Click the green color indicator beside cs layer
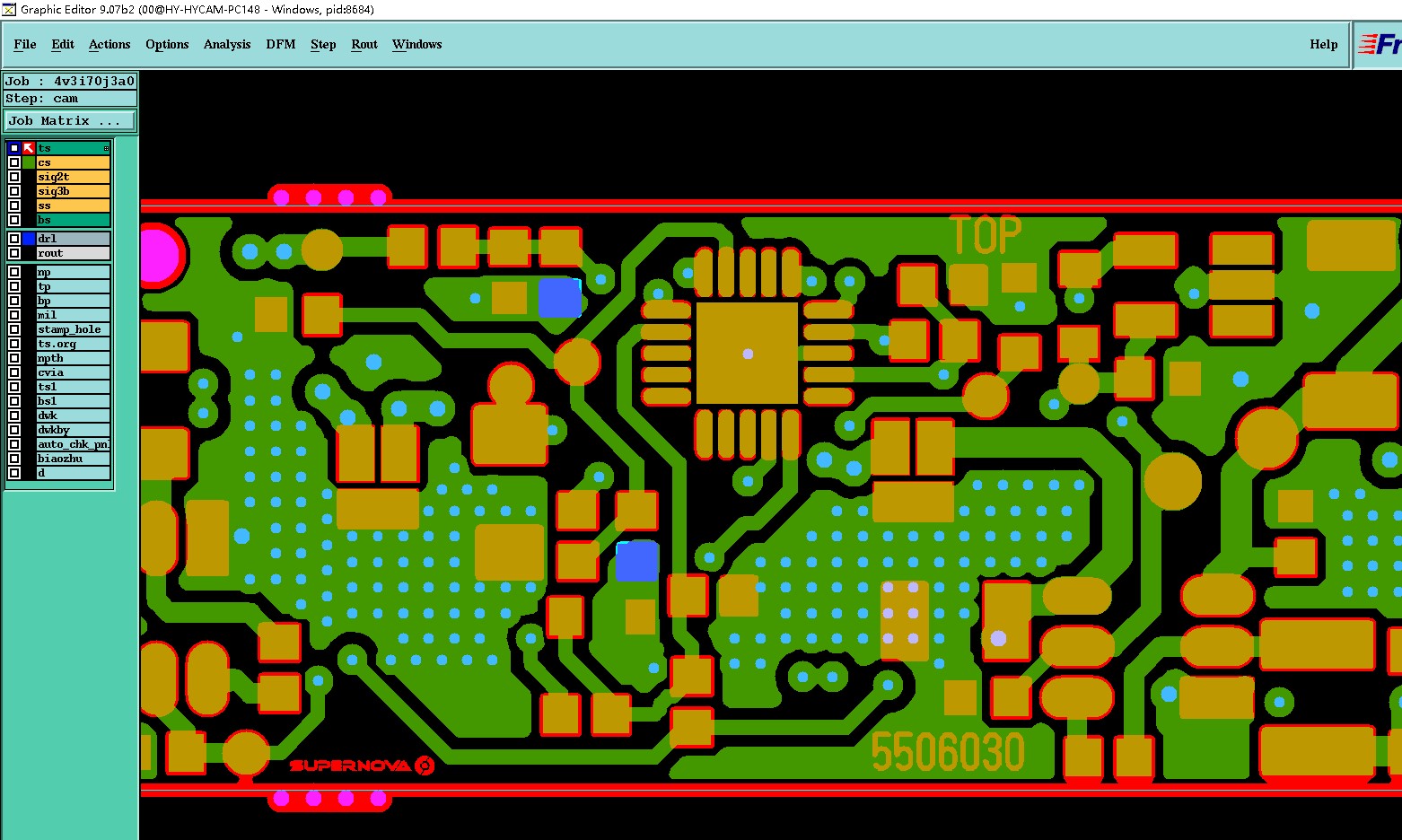The image size is (1402, 840). tap(29, 162)
